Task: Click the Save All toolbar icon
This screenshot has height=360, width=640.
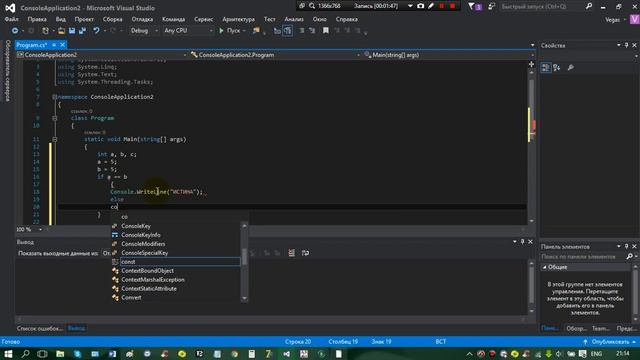Action: (82, 31)
